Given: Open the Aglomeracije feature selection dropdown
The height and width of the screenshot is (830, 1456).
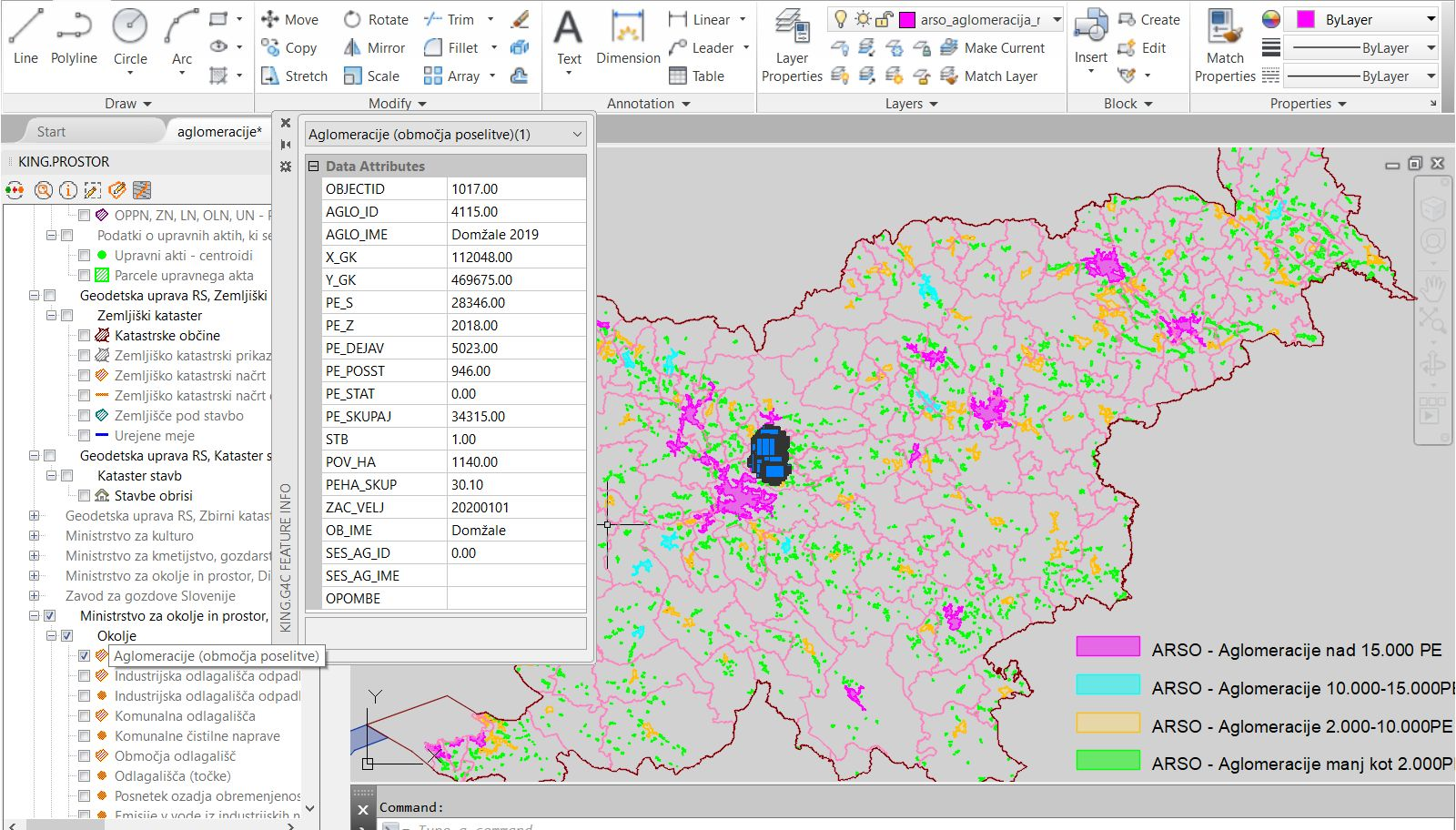Looking at the screenshot, I should (577, 135).
